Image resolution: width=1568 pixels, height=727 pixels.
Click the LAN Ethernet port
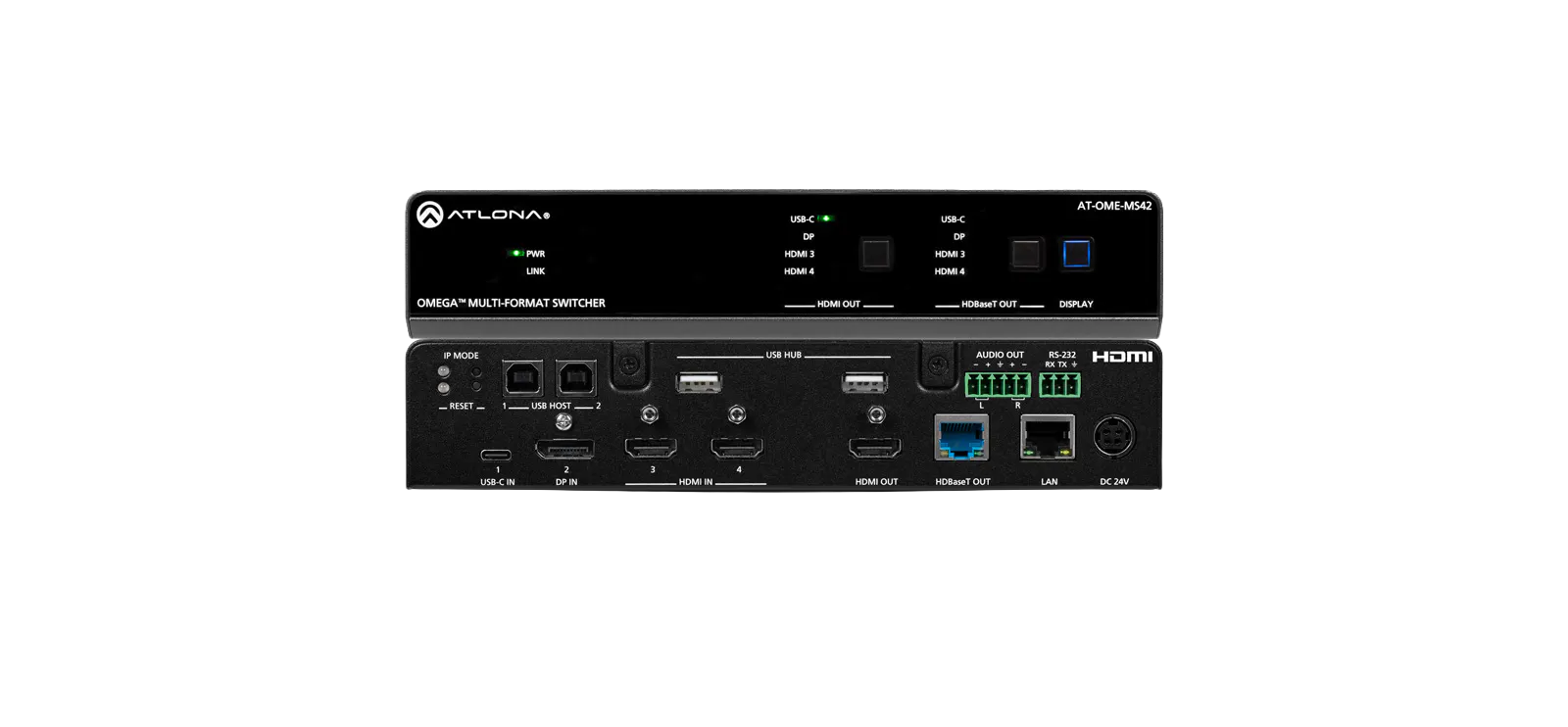click(1048, 437)
